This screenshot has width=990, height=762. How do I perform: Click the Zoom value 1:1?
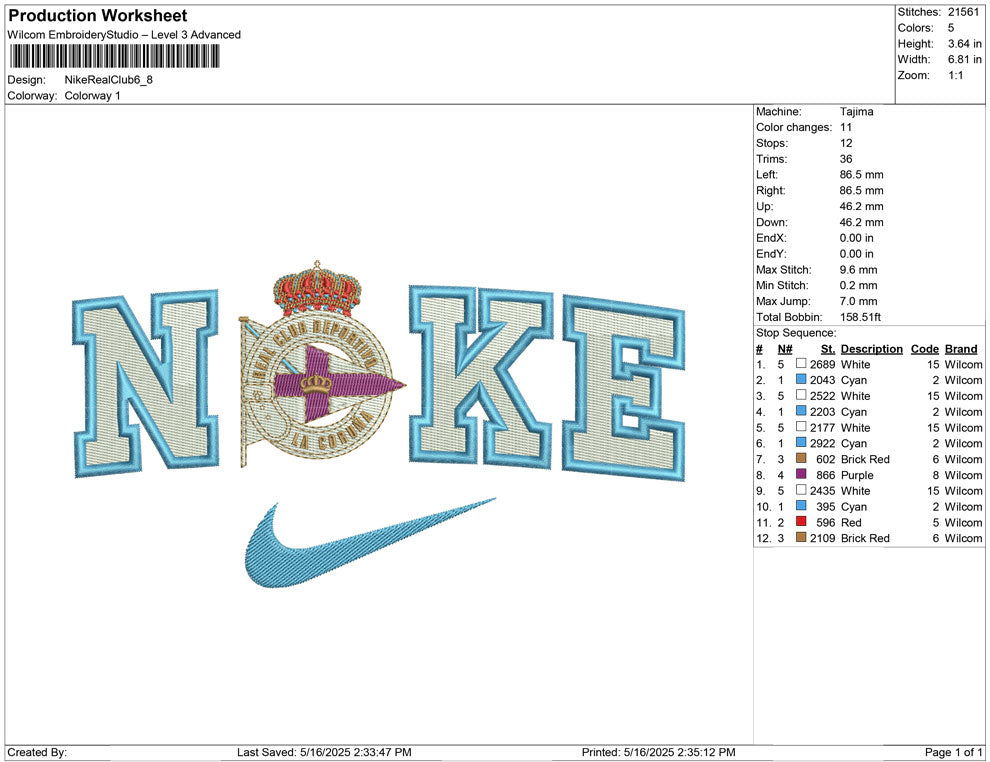955,75
